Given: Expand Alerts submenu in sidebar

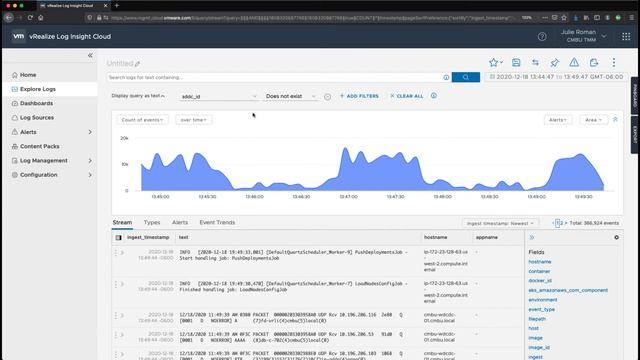Looking at the screenshot, I should click(x=90, y=132).
